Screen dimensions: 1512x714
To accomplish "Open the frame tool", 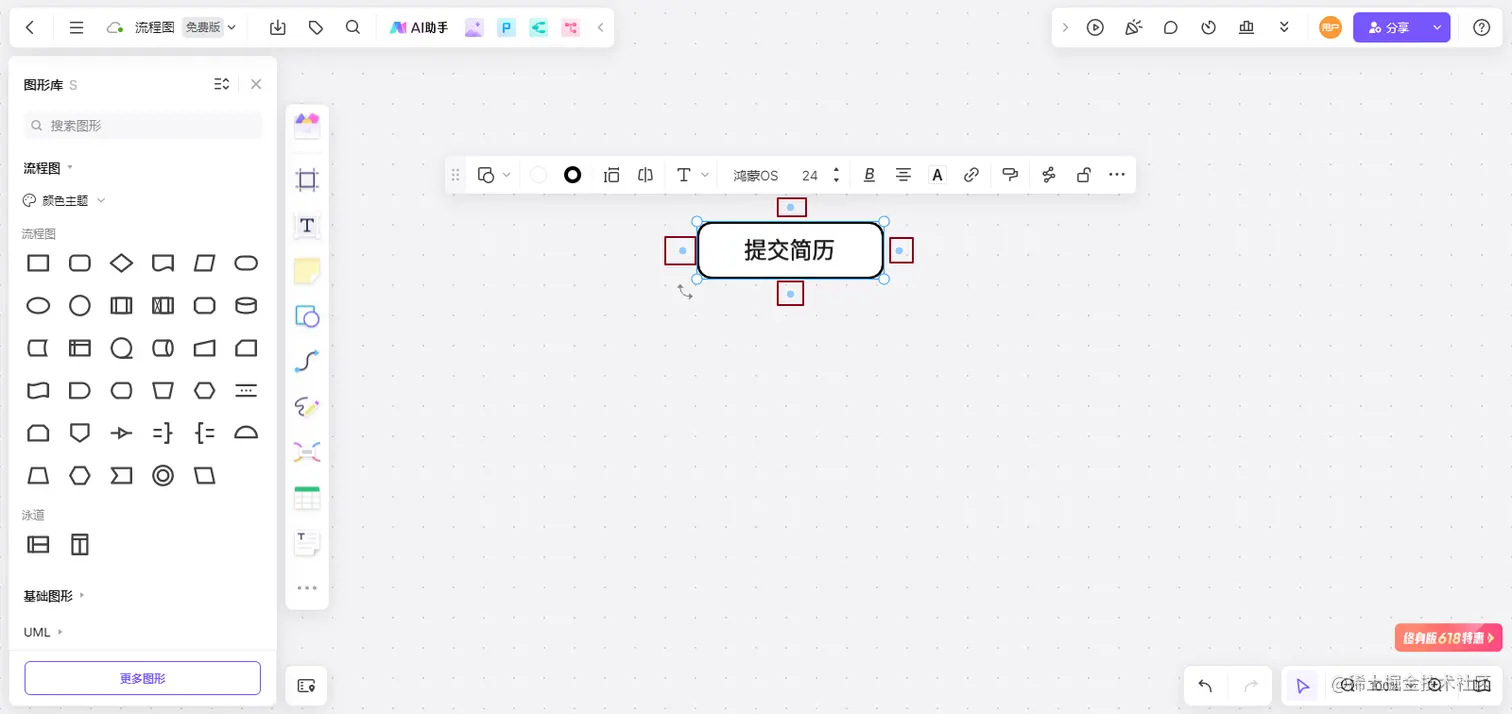I will (306, 179).
